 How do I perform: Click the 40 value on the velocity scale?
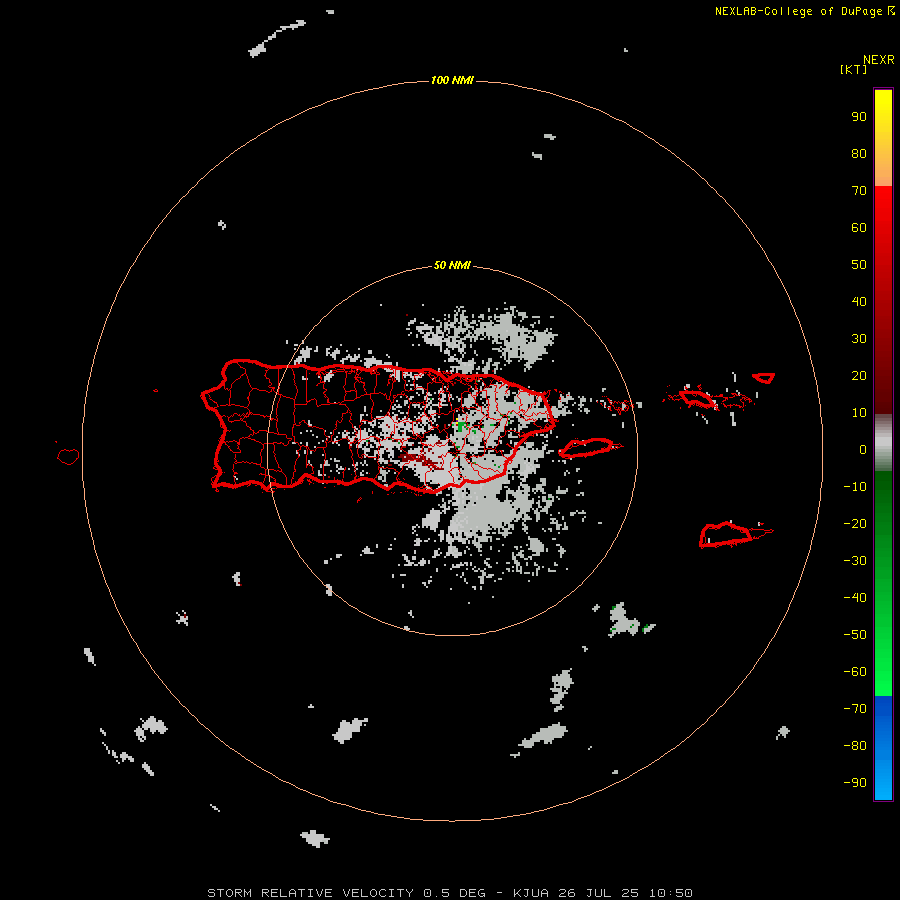point(859,302)
